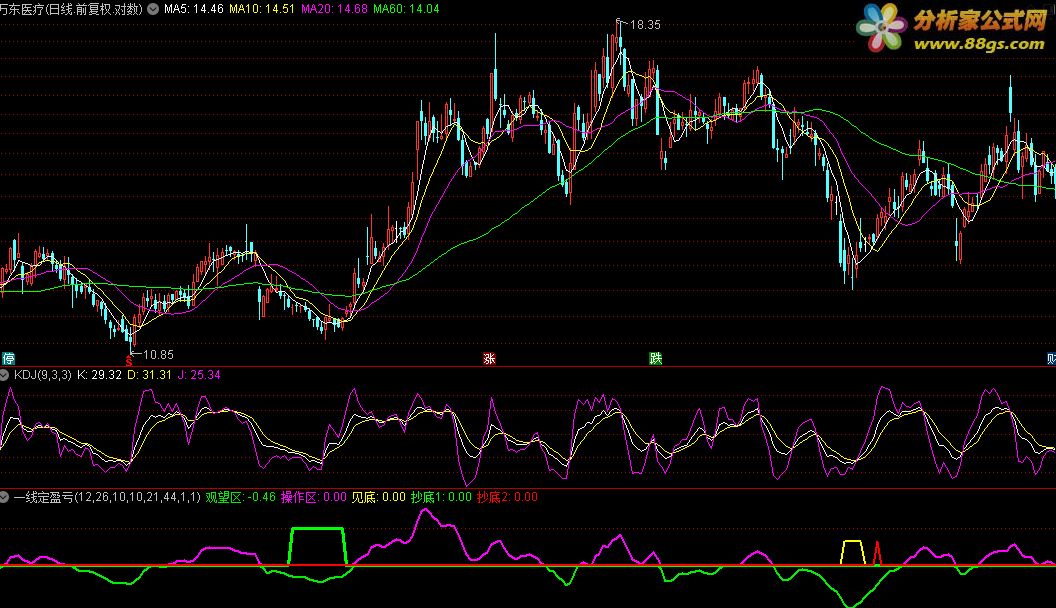Click the 18.35 high price label
This screenshot has width=1056, height=608.
pyautogui.click(x=645, y=25)
